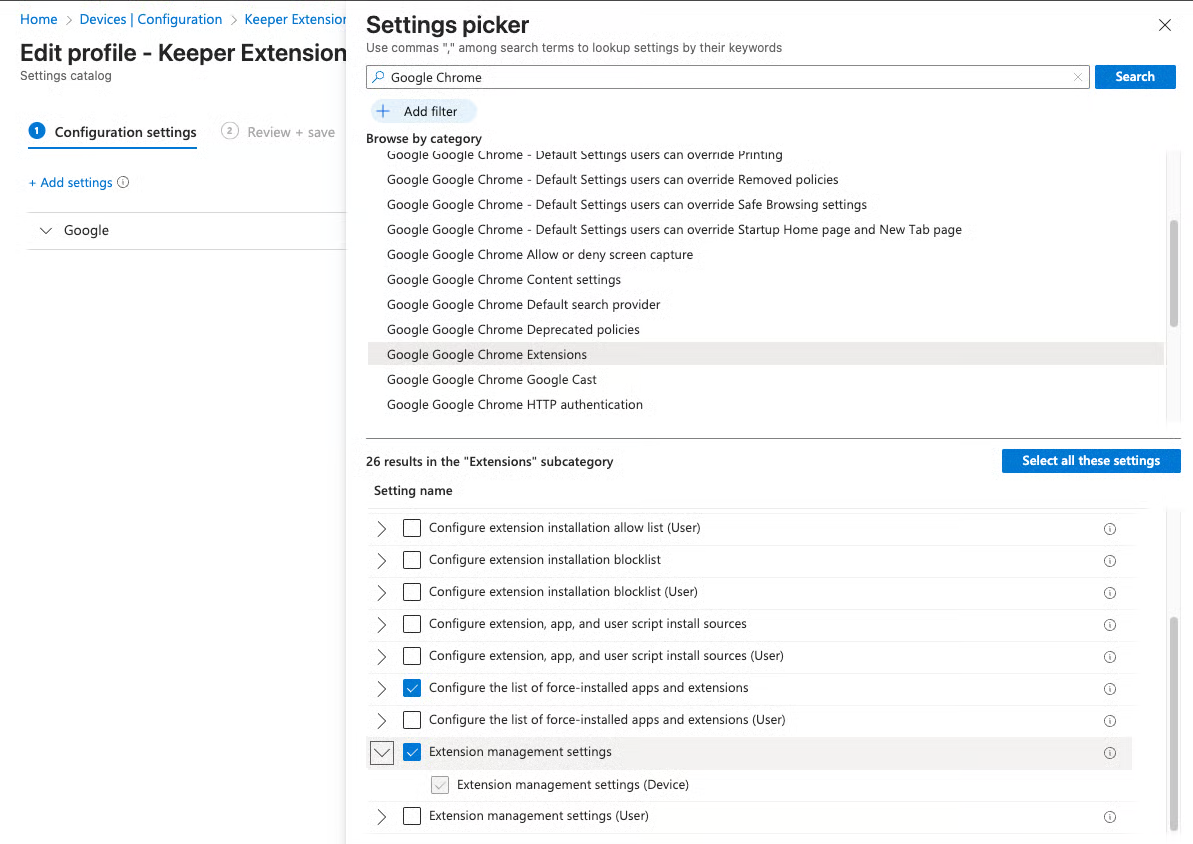Collapse the Extension management settings row
This screenshot has width=1193, height=844.
click(382, 753)
